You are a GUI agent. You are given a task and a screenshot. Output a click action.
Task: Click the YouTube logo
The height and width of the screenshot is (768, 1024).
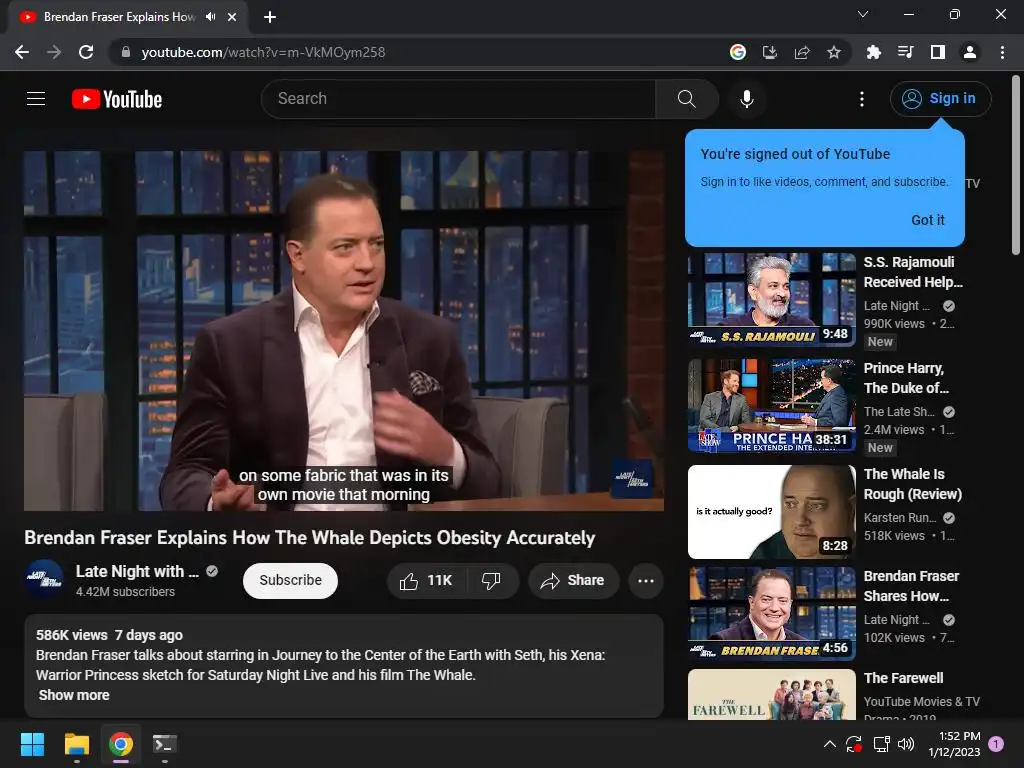pyautogui.click(x=117, y=99)
